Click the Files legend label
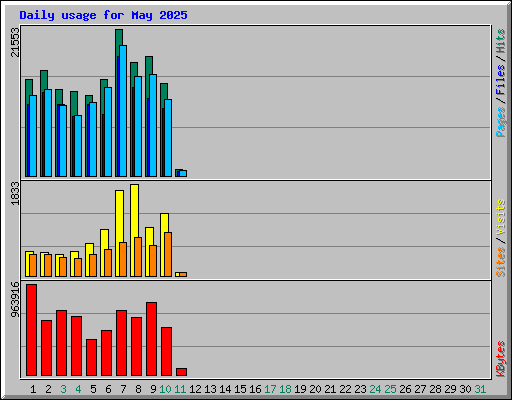The image size is (512, 400). pyautogui.click(x=500, y=80)
